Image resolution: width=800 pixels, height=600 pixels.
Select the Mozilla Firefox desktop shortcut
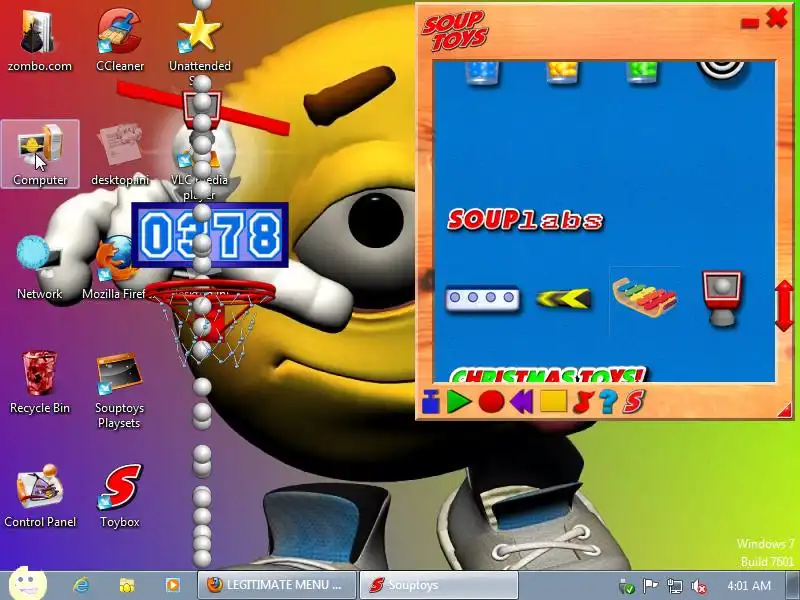[115, 268]
